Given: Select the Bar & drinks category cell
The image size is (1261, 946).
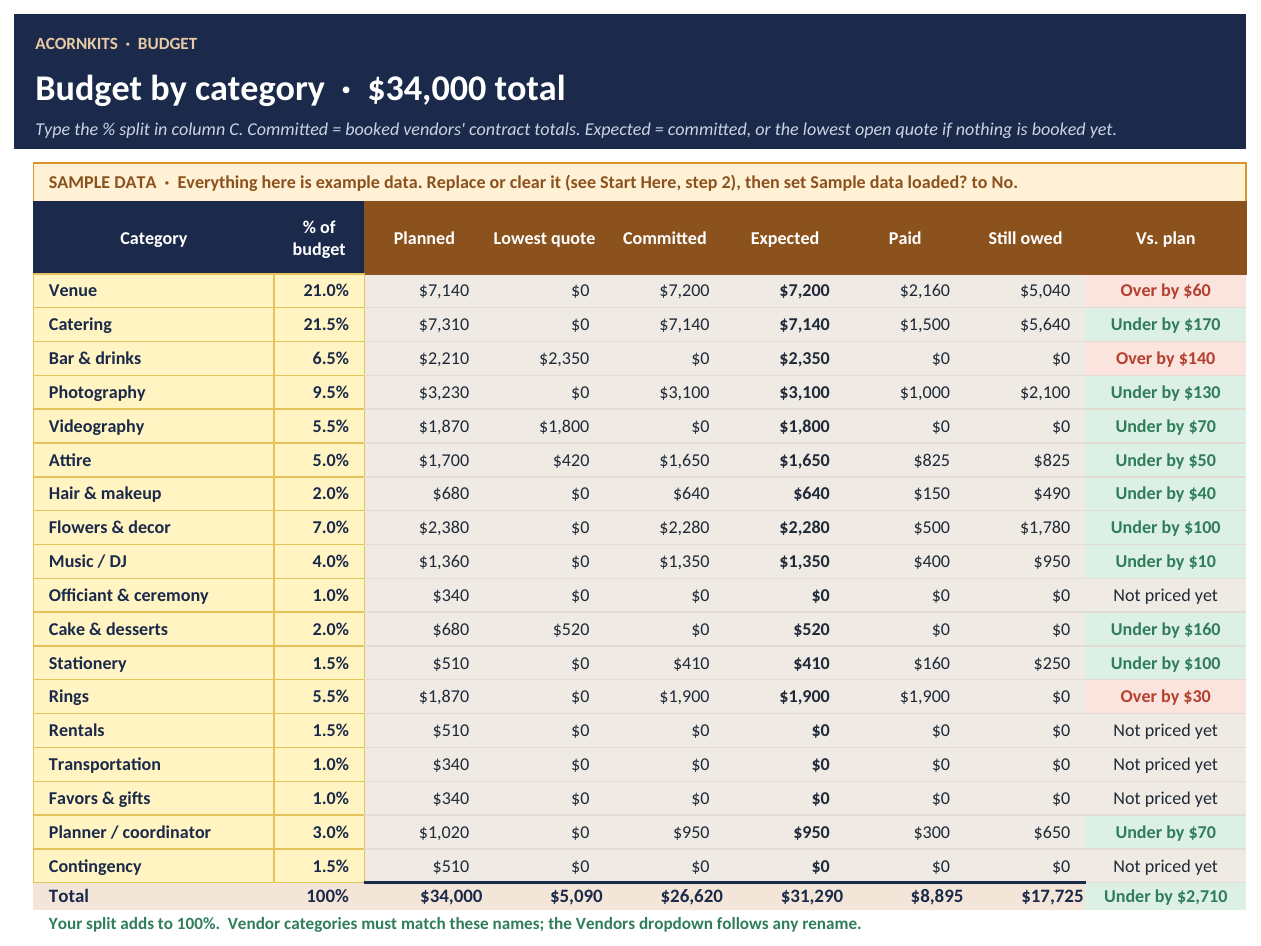Looking at the screenshot, I should click(154, 358).
